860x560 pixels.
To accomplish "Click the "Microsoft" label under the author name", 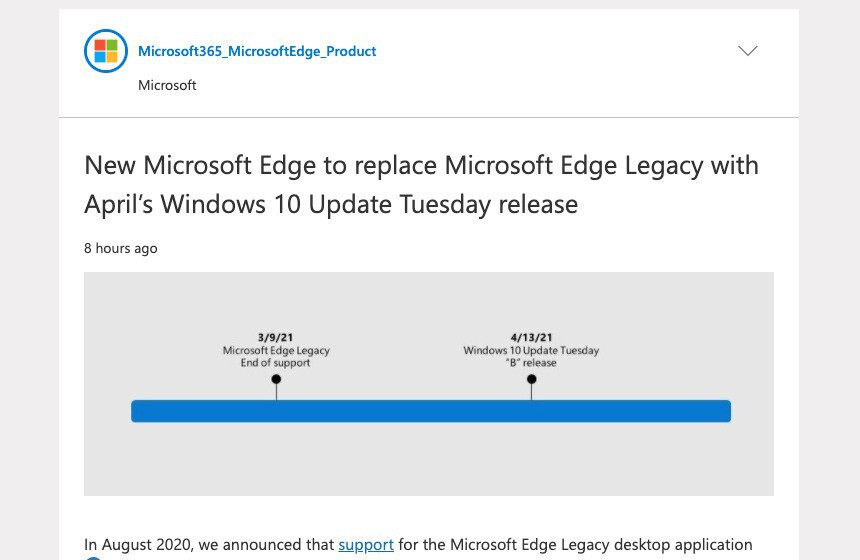I will click(x=167, y=85).
